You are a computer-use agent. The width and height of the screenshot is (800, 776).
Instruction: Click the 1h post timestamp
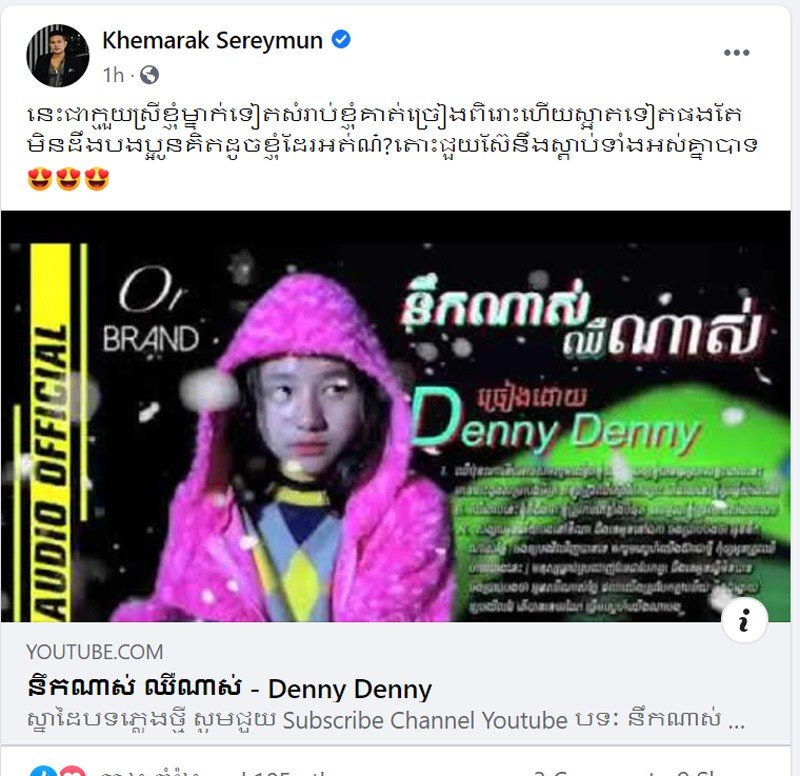point(113,75)
